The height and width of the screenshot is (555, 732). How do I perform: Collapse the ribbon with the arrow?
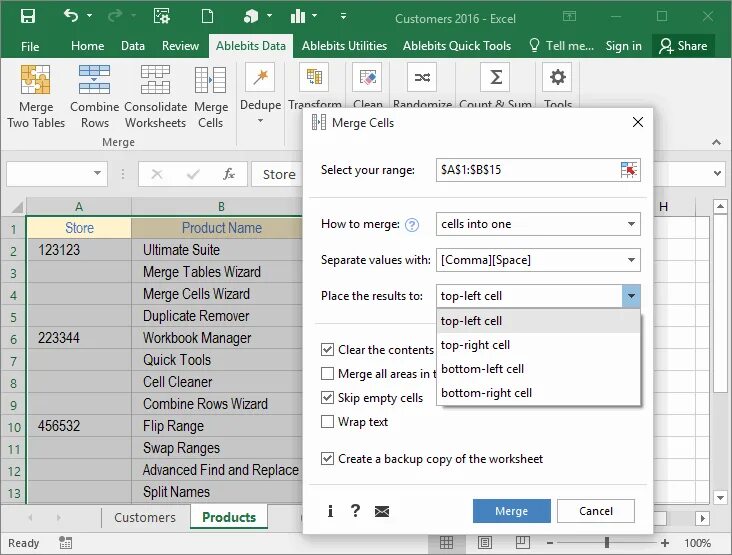[716, 142]
